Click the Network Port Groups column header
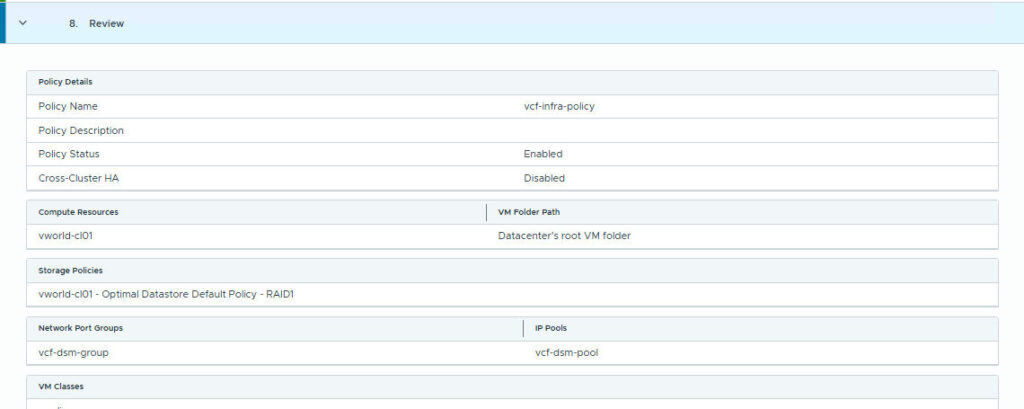This screenshot has height=409, width=1024. (x=81, y=328)
